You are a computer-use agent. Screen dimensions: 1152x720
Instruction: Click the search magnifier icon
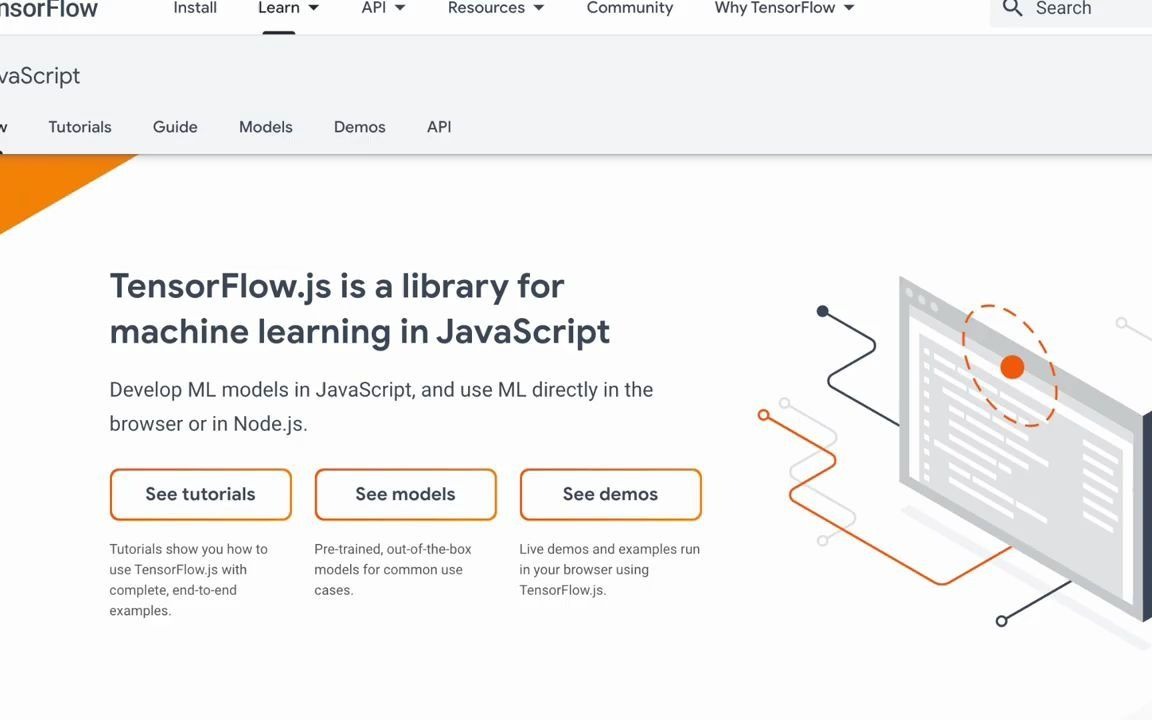pos(1012,9)
